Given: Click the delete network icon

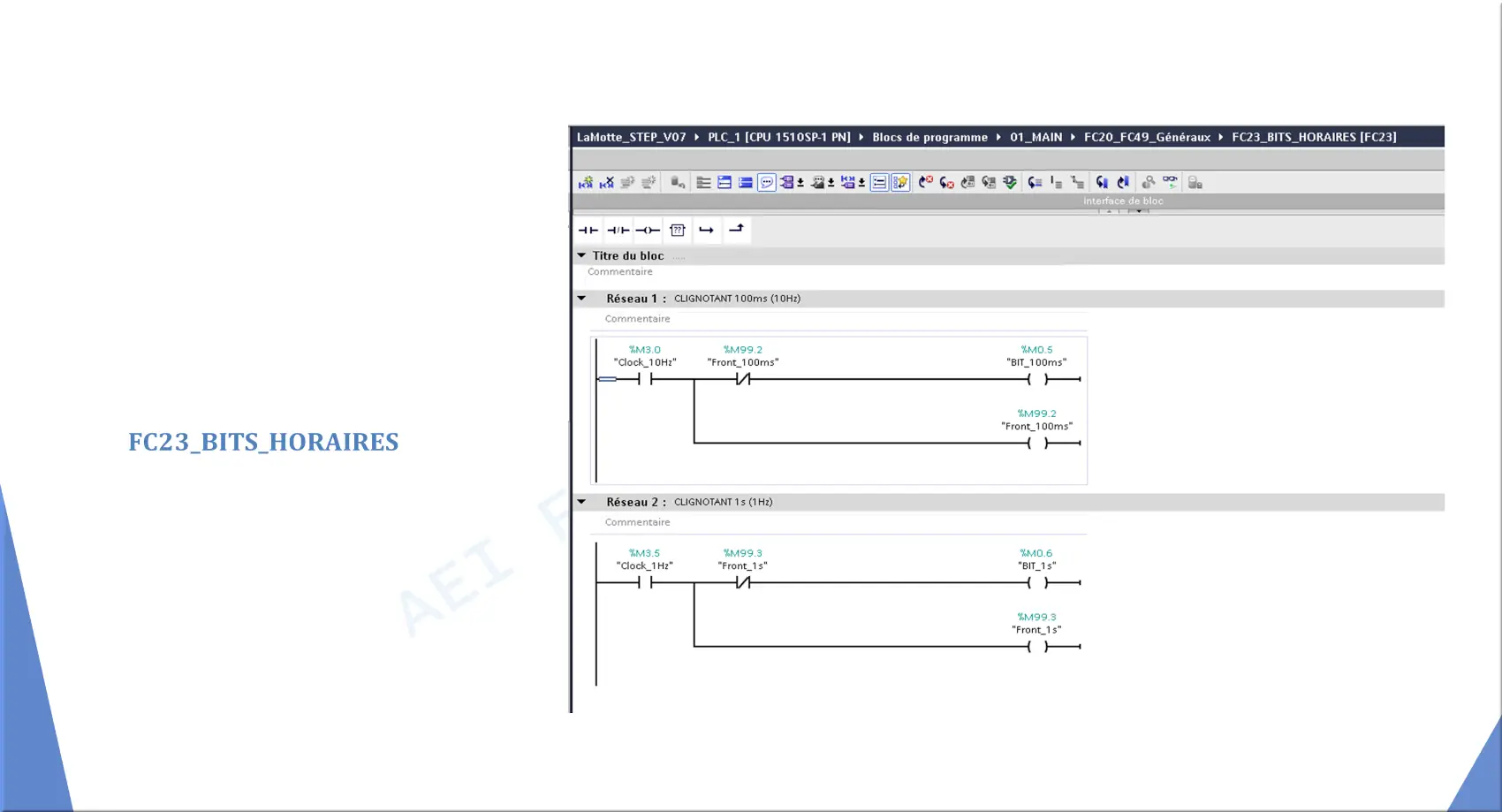Looking at the screenshot, I should point(607,183).
